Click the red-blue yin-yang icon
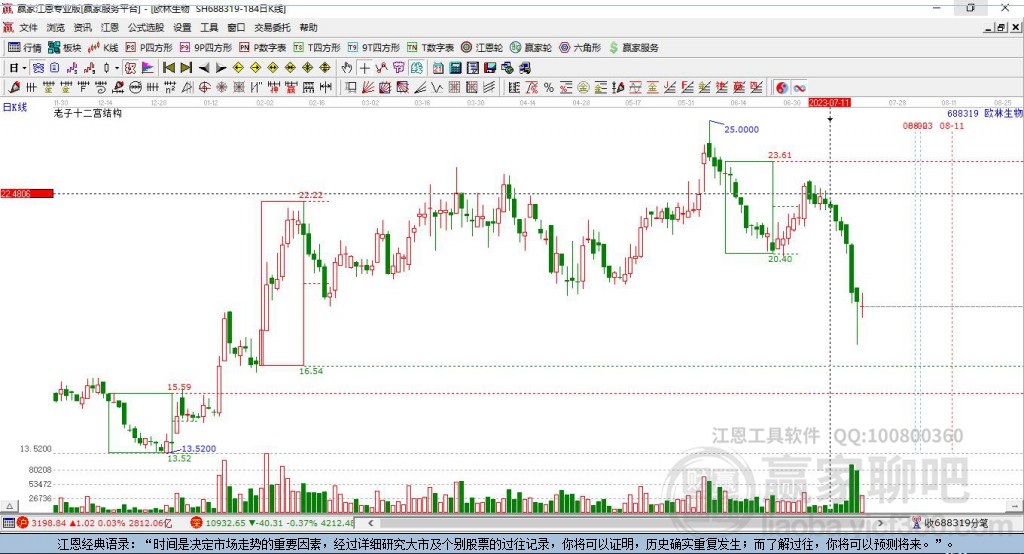The image size is (1024, 554). pyautogui.click(x=782, y=88)
